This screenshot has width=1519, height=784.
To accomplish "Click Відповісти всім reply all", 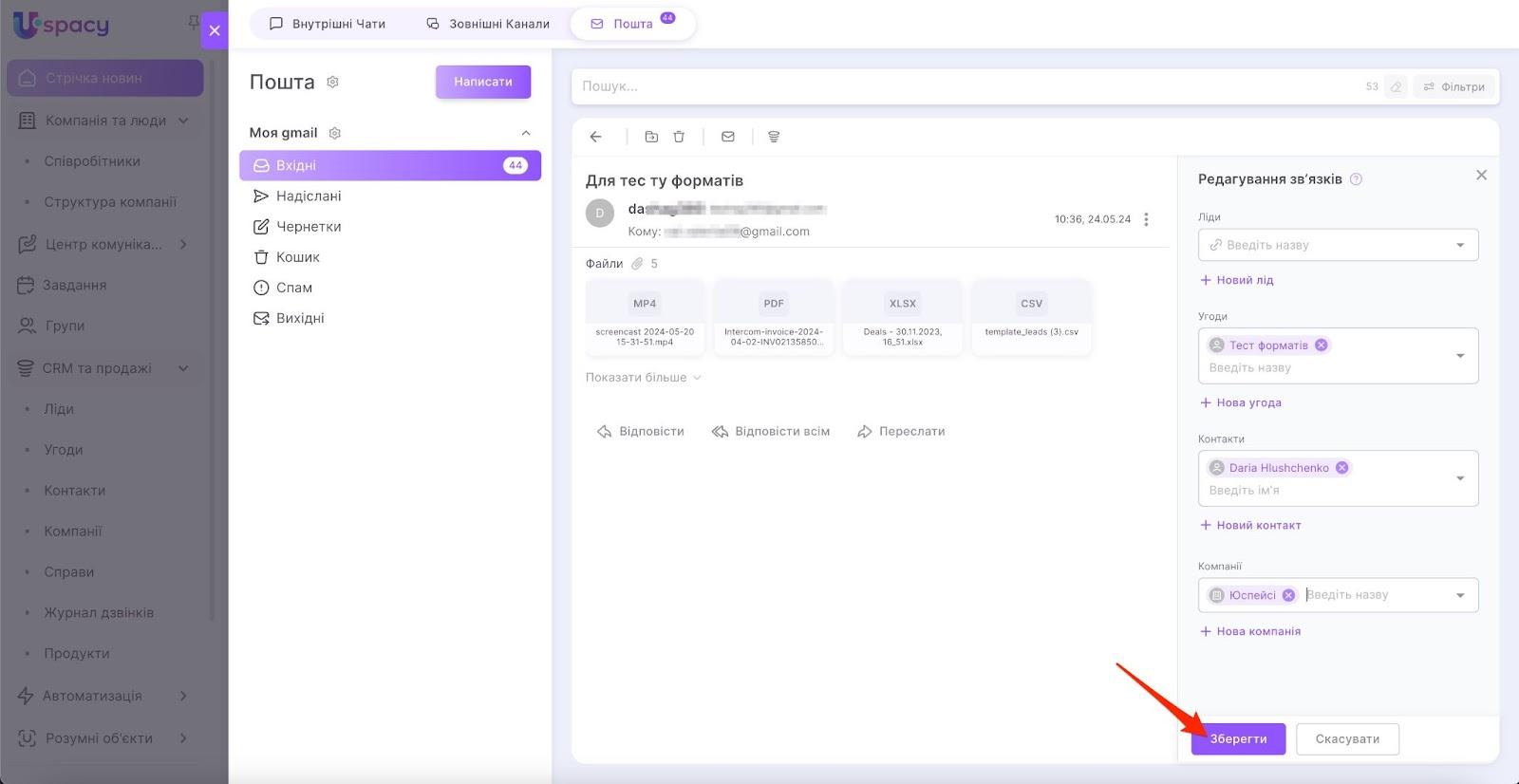I will click(771, 432).
